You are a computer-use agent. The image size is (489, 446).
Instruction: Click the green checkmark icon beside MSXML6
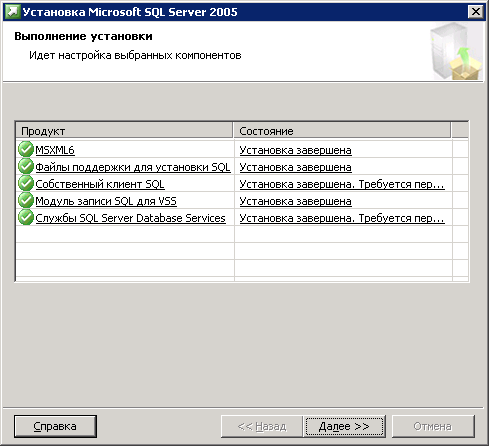[x=26, y=149]
